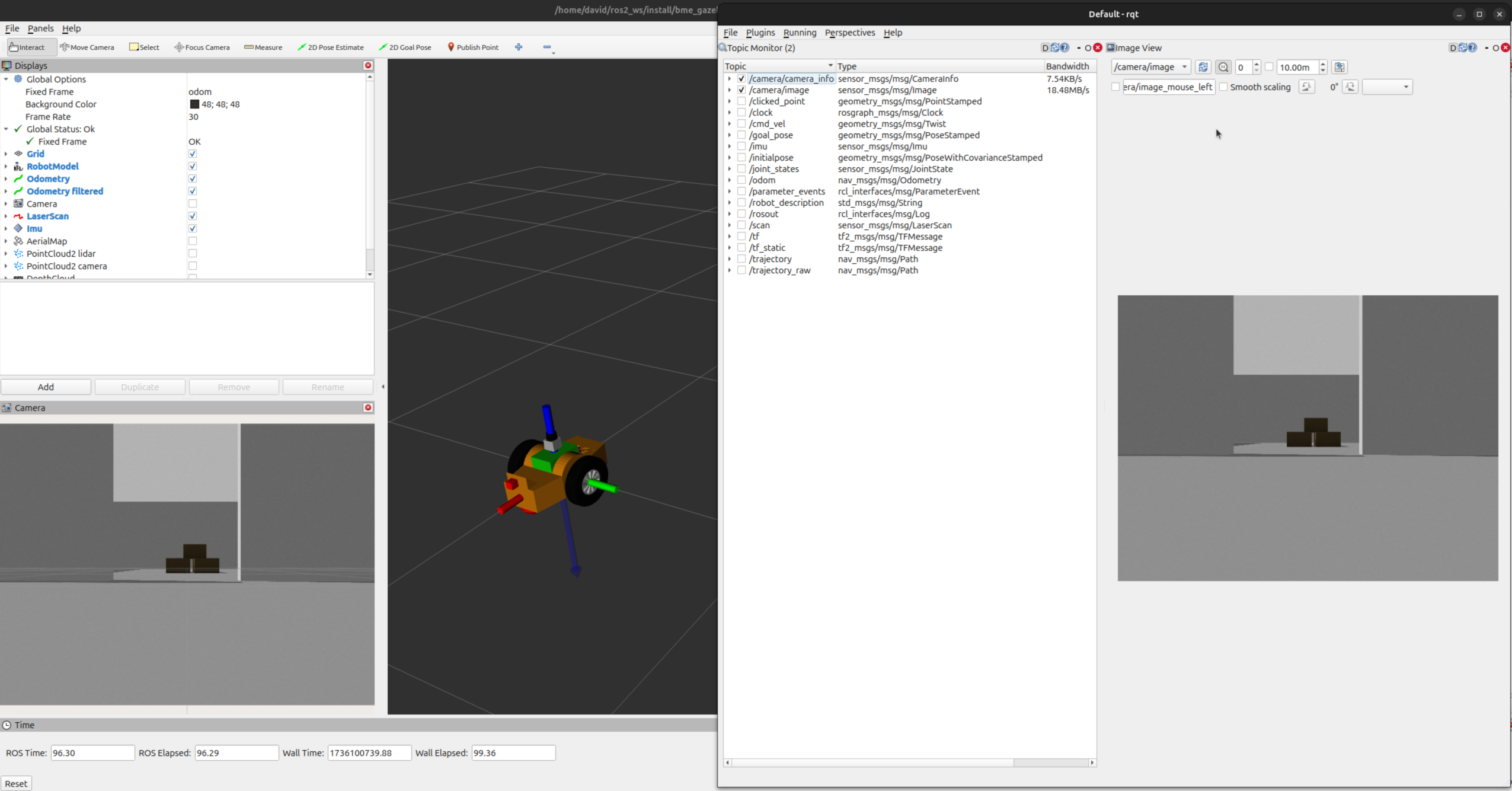
Task: Click the minus remove-tool icon in toolbar
Action: tap(547, 47)
